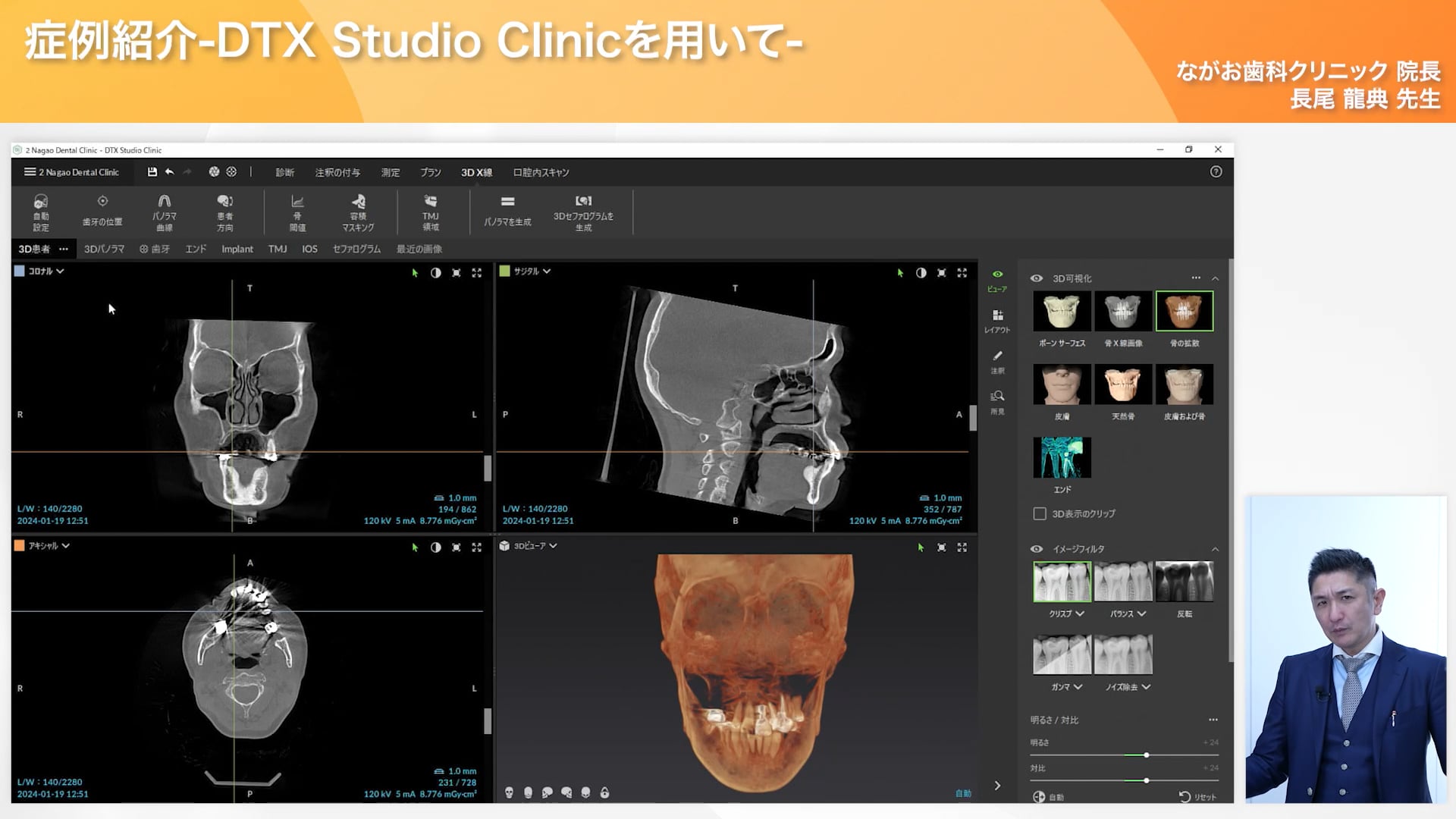This screenshot has width=1456, height=819.
Task: Open the レイアウト layout sidebar panel
Action: 997,322
